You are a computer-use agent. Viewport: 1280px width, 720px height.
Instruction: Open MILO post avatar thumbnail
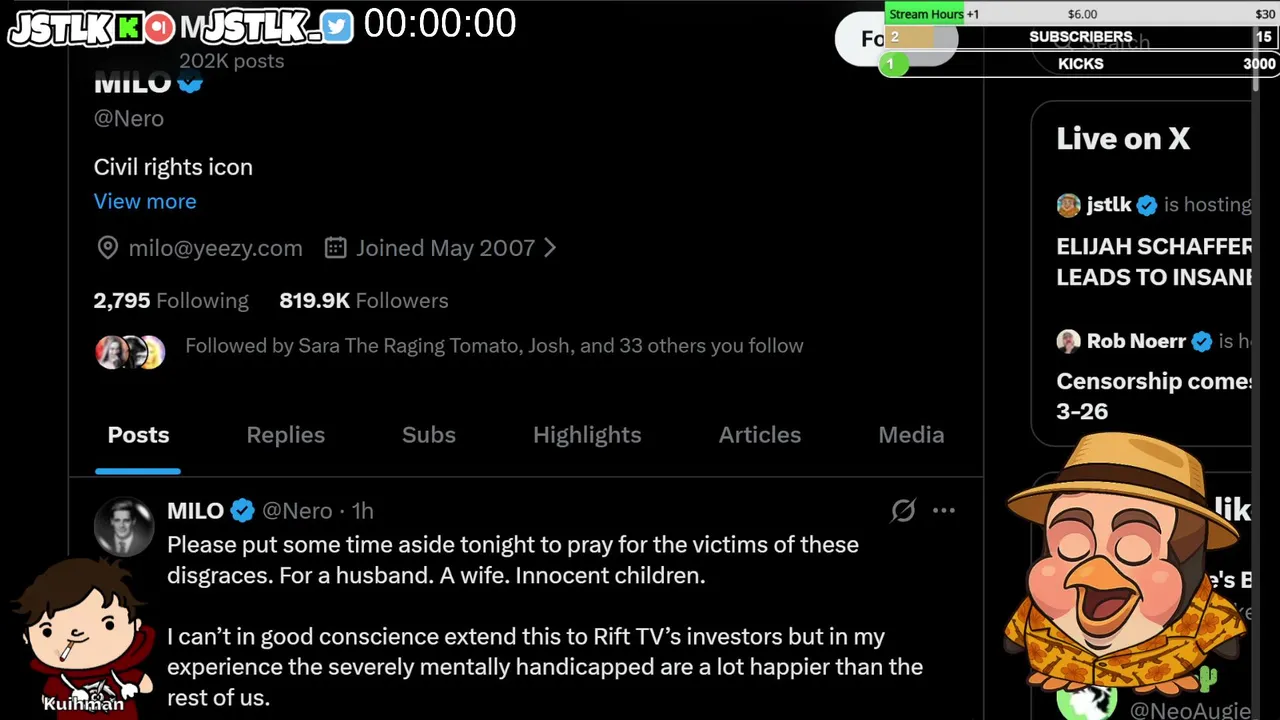123,525
